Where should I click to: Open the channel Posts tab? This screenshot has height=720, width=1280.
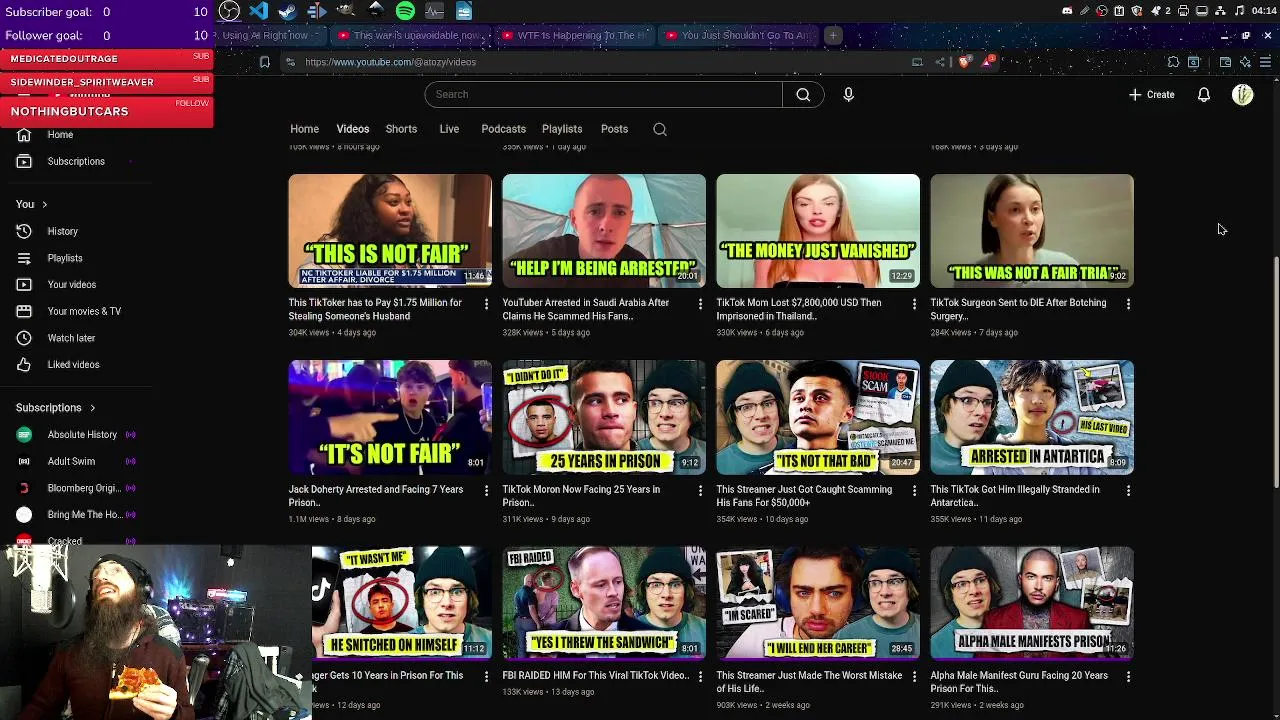tap(614, 129)
